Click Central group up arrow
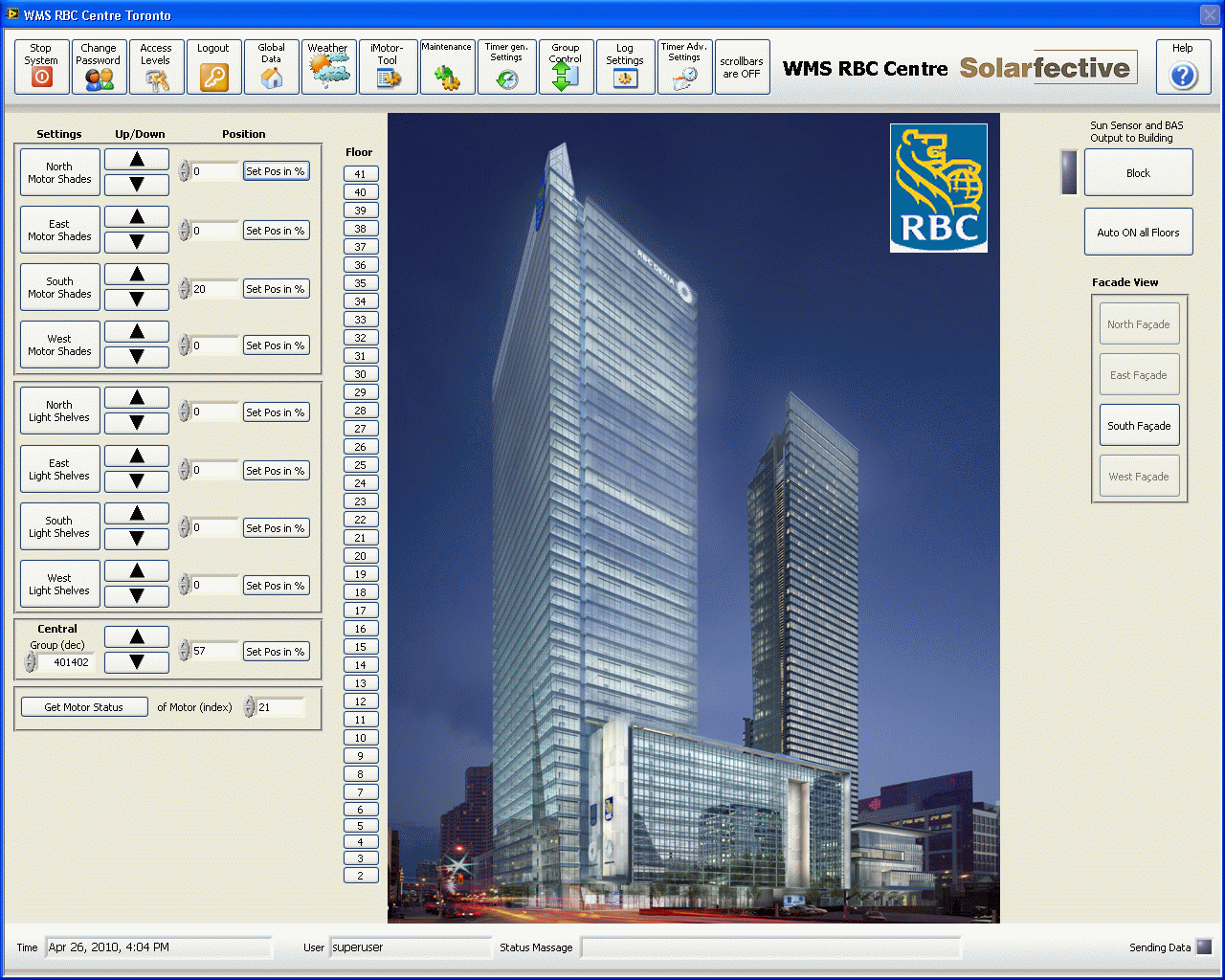This screenshot has height=980, width=1225. click(137, 637)
